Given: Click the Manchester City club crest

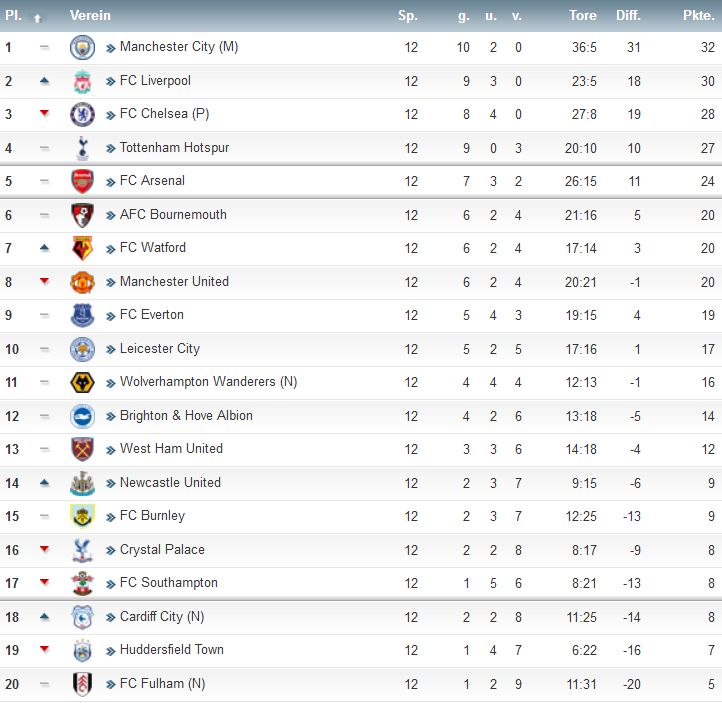Looking at the screenshot, I should [82, 47].
